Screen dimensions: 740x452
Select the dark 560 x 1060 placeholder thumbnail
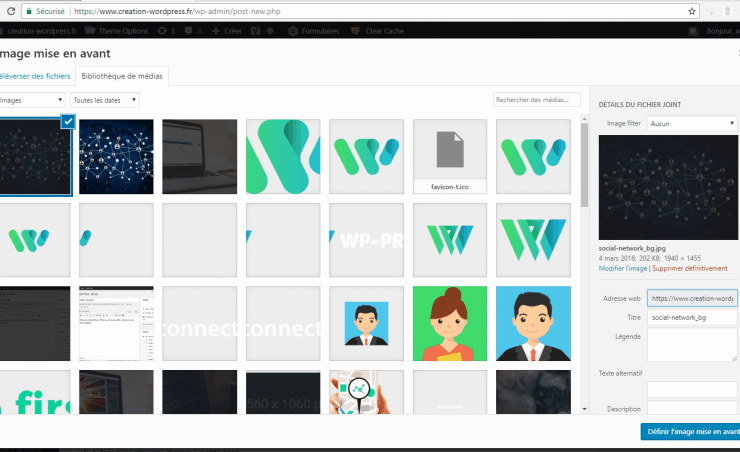[x=283, y=392]
